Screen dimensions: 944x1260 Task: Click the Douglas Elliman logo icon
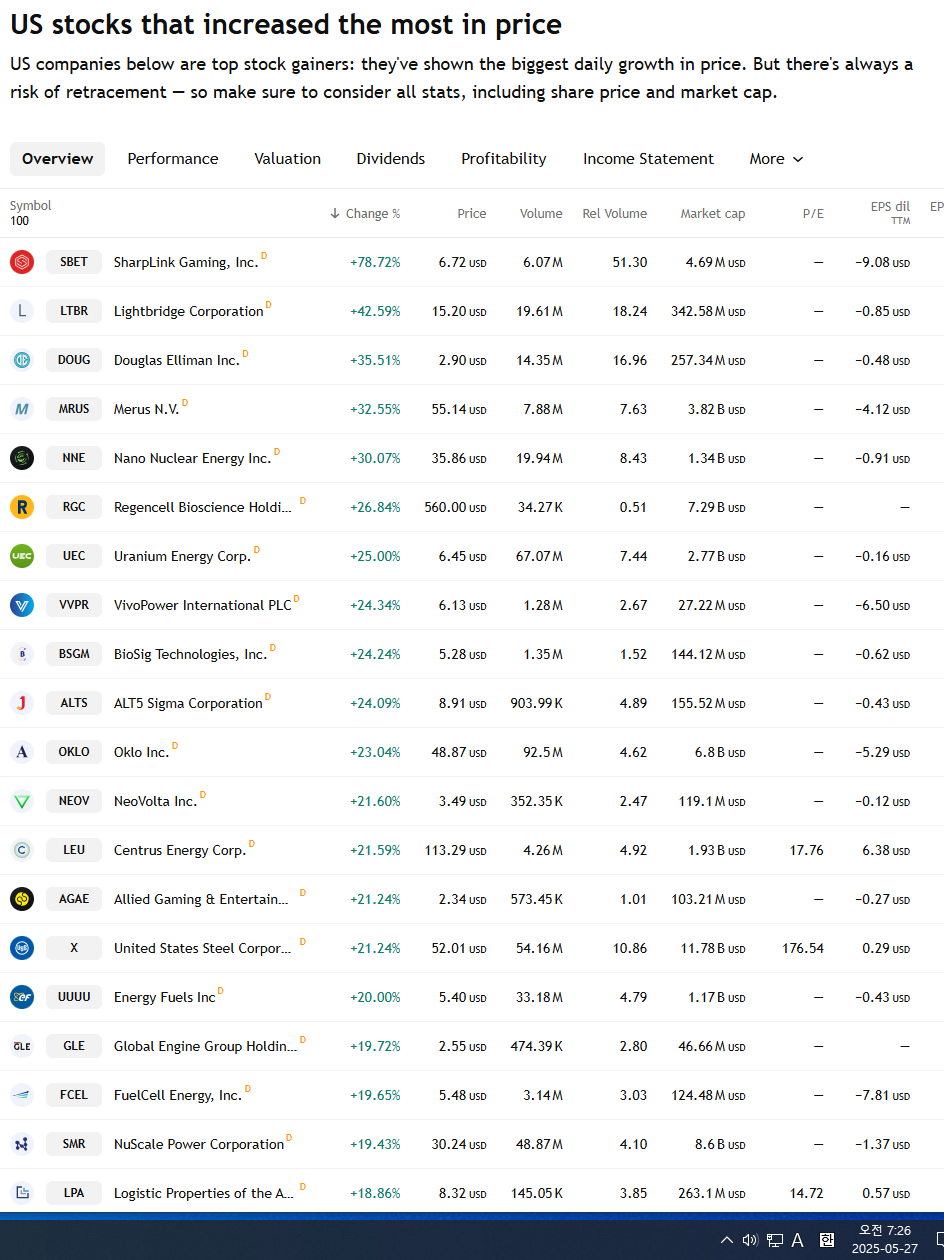[x=22, y=360]
